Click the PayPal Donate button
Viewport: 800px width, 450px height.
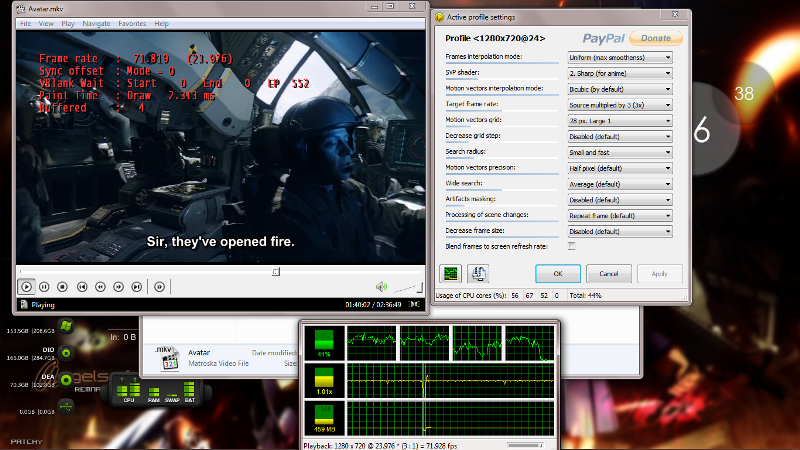[x=656, y=38]
